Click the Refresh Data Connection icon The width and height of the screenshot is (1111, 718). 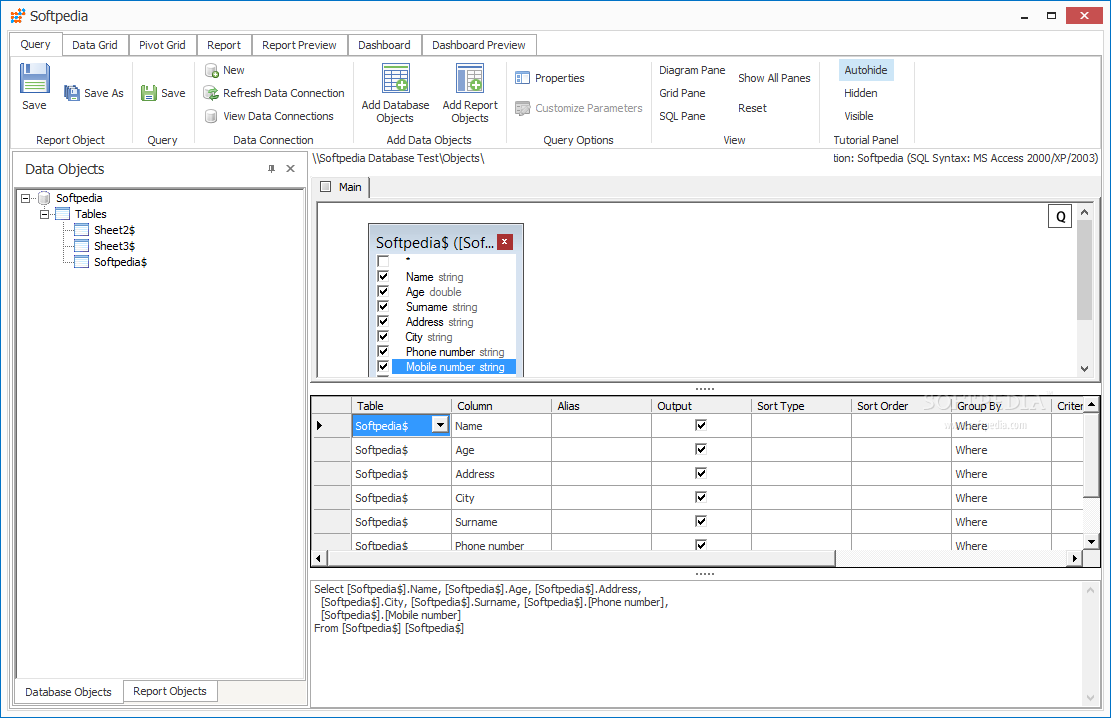[x=210, y=93]
